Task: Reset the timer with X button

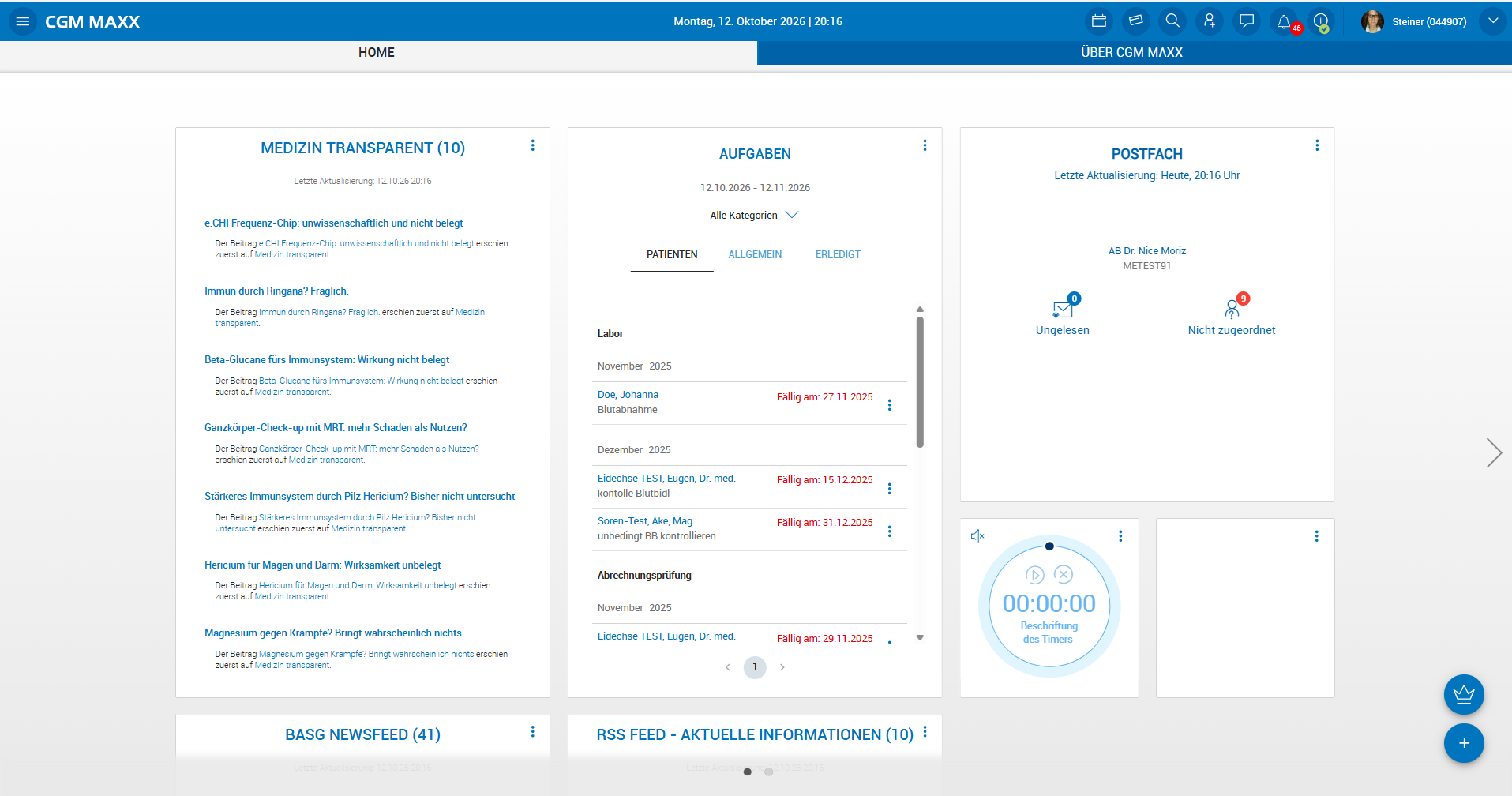Action: 1064,575
